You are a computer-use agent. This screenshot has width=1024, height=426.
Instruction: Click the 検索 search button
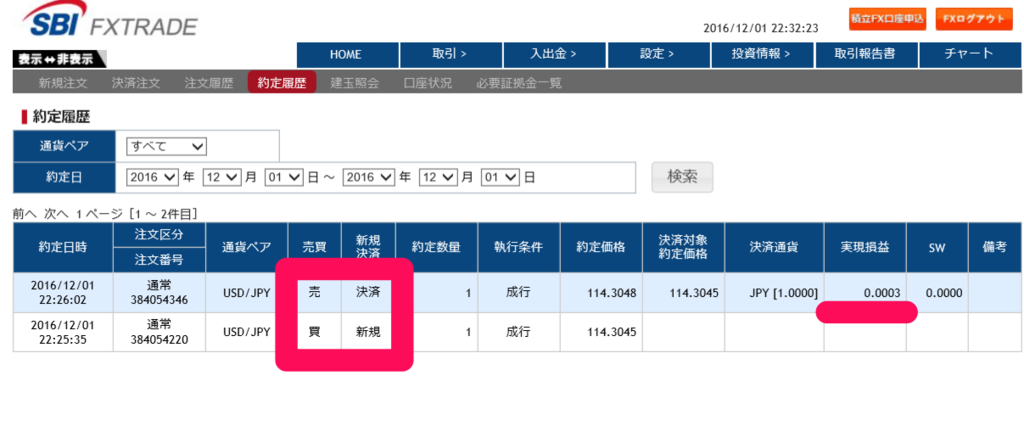[682, 177]
